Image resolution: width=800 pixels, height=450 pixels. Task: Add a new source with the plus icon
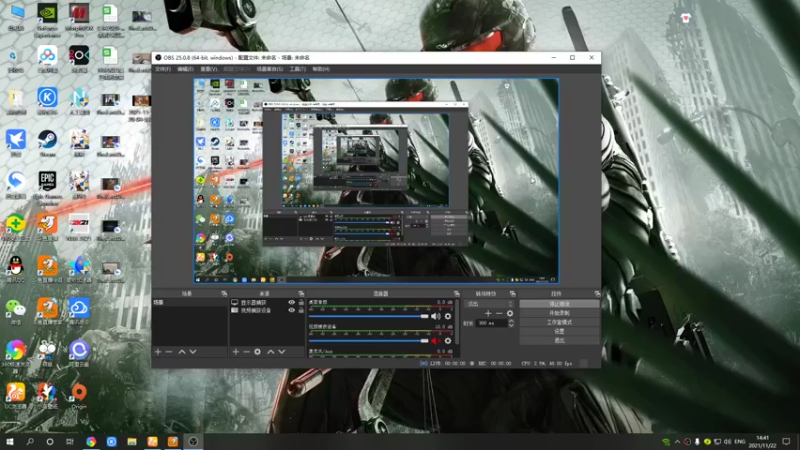point(236,352)
